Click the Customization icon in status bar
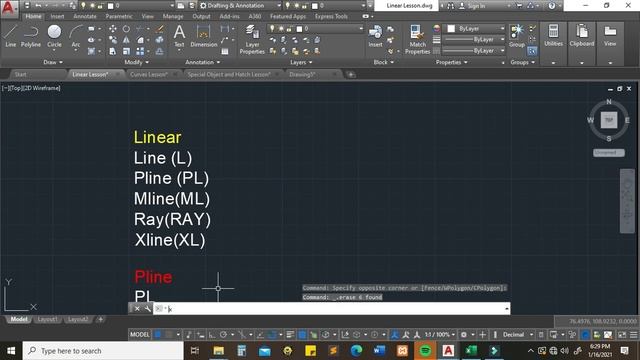Screen dimensions: 640x360 click(x=633, y=335)
